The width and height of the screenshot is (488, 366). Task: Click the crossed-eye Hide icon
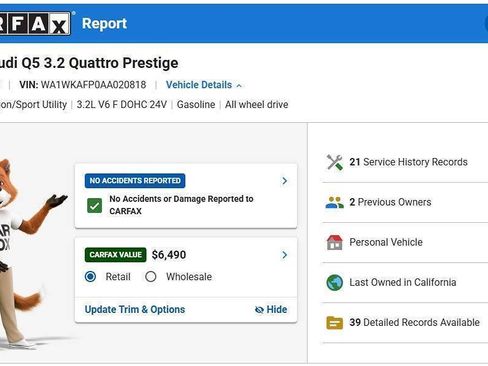pos(259,310)
